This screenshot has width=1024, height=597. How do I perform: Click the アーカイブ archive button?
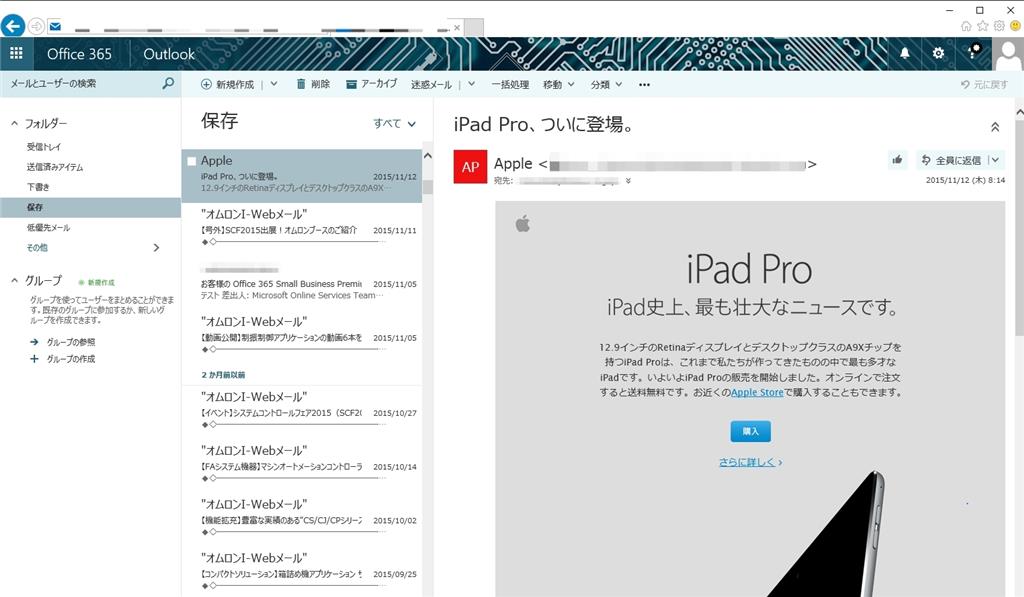click(x=371, y=84)
